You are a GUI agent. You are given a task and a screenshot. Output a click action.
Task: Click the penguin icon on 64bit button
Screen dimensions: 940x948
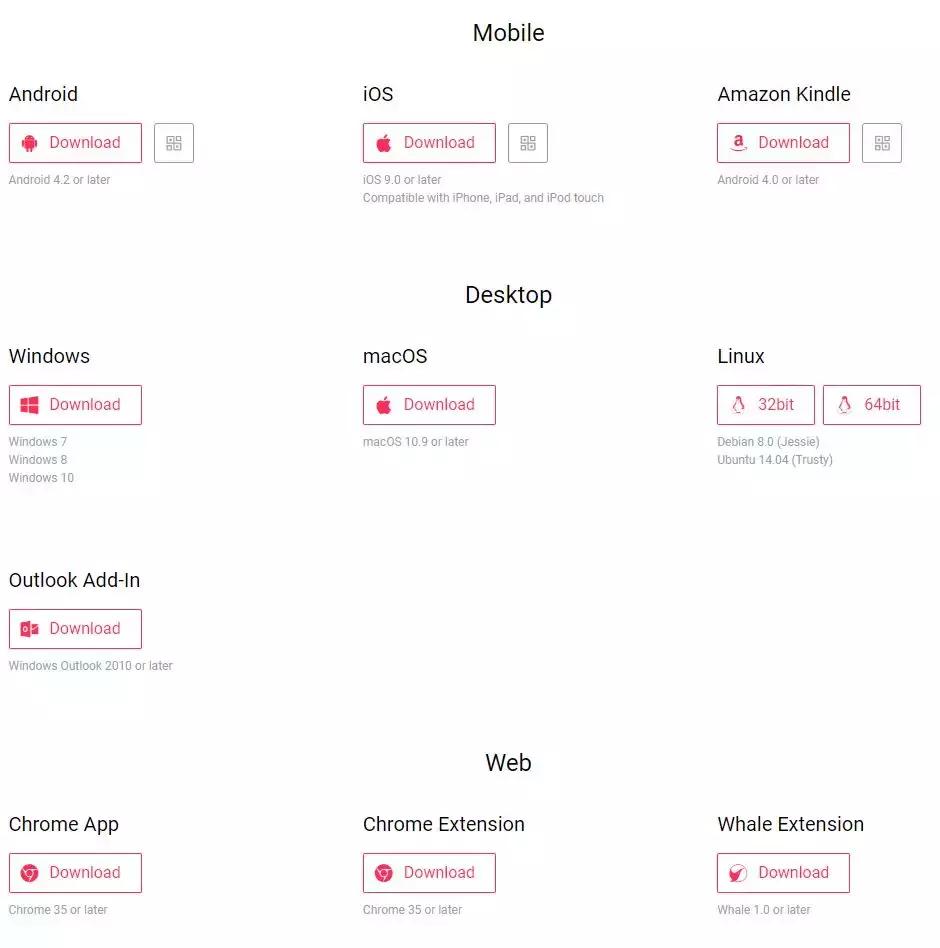[845, 405]
